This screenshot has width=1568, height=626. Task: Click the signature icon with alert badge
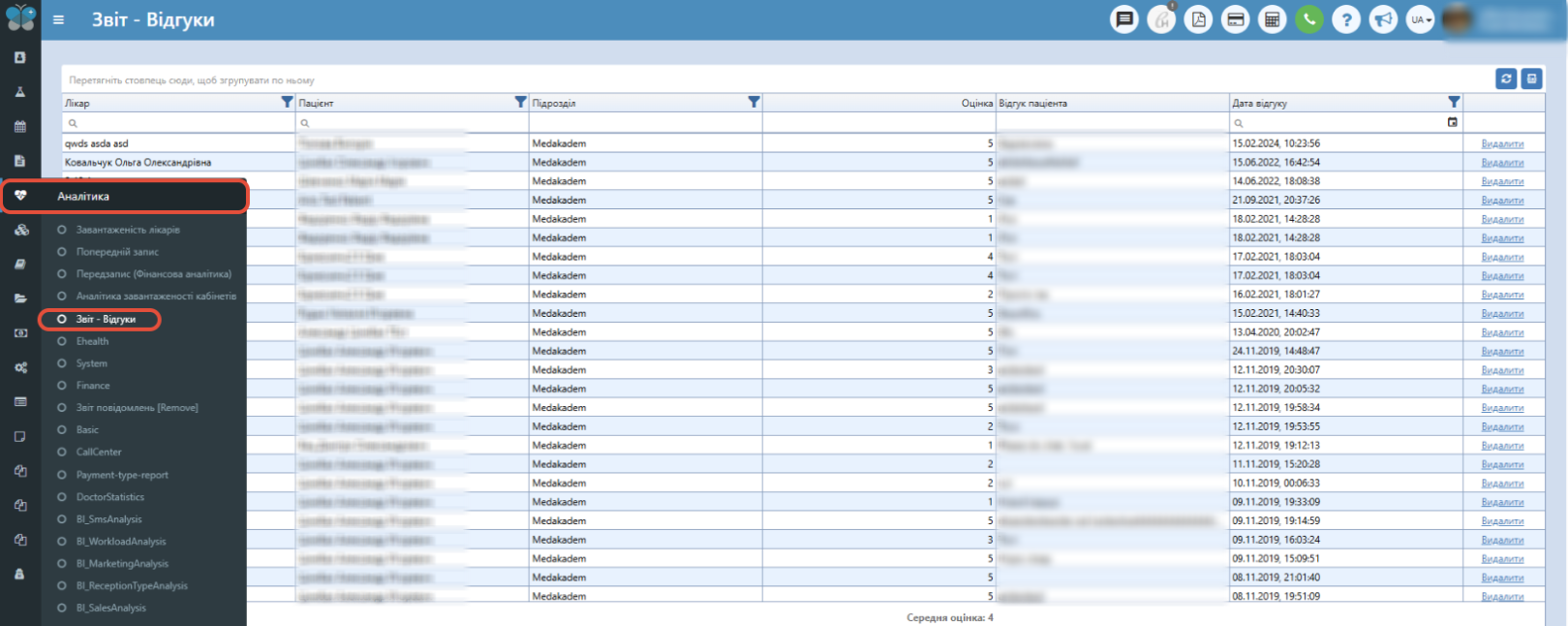click(x=1161, y=19)
